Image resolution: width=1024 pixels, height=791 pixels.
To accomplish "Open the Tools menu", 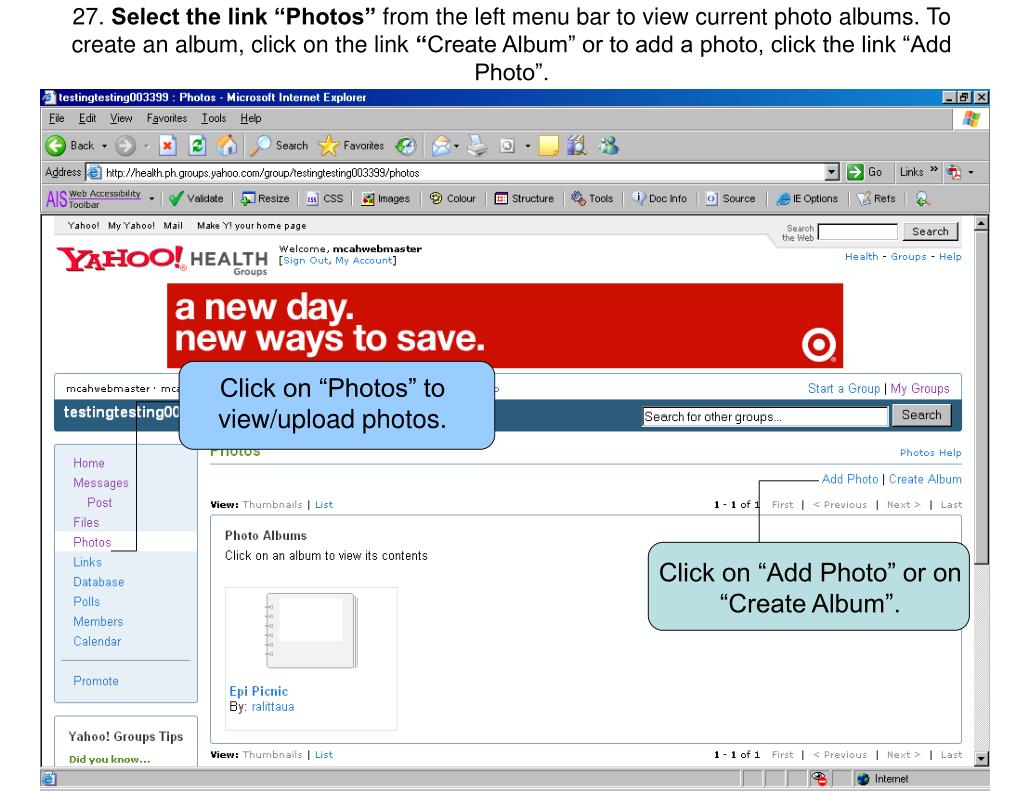I will coord(214,118).
